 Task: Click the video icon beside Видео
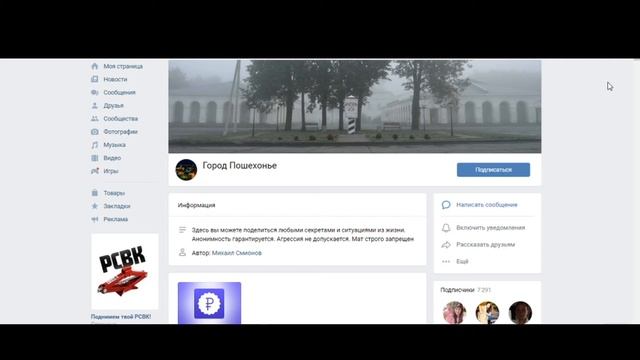point(95,158)
